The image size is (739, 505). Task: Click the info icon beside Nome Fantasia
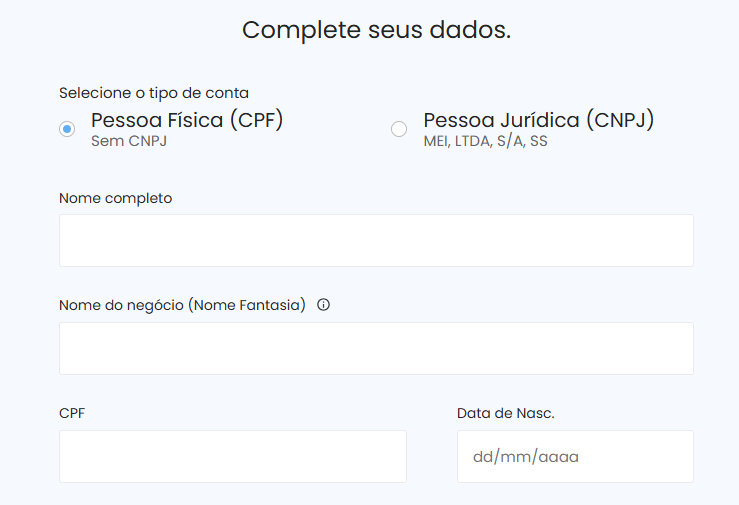coord(323,305)
